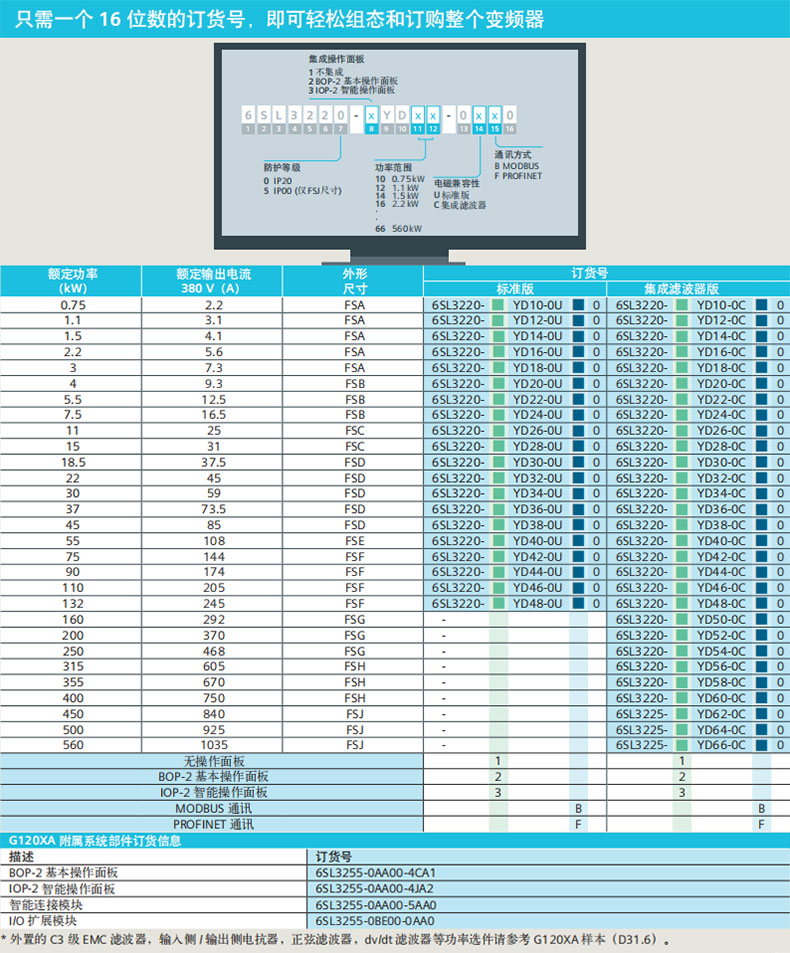Click the BOP-2 基本操作面板 option row in table
The image size is (790, 953).
click(214, 776)
